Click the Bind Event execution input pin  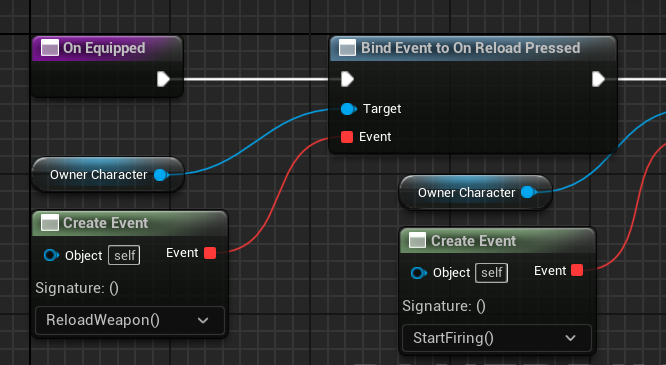(x=347, y=79)
